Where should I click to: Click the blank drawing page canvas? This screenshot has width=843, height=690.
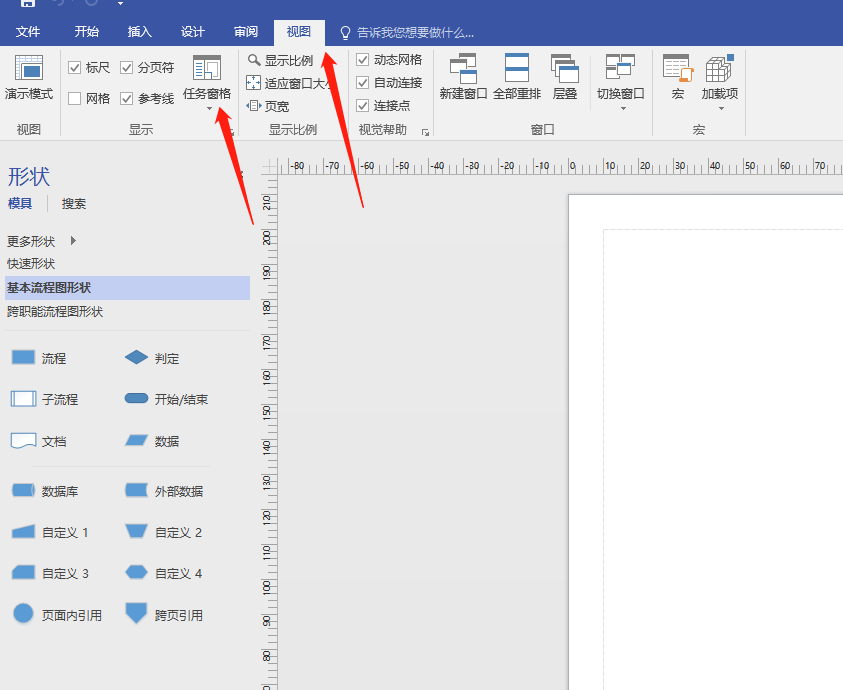coord(705,441)
